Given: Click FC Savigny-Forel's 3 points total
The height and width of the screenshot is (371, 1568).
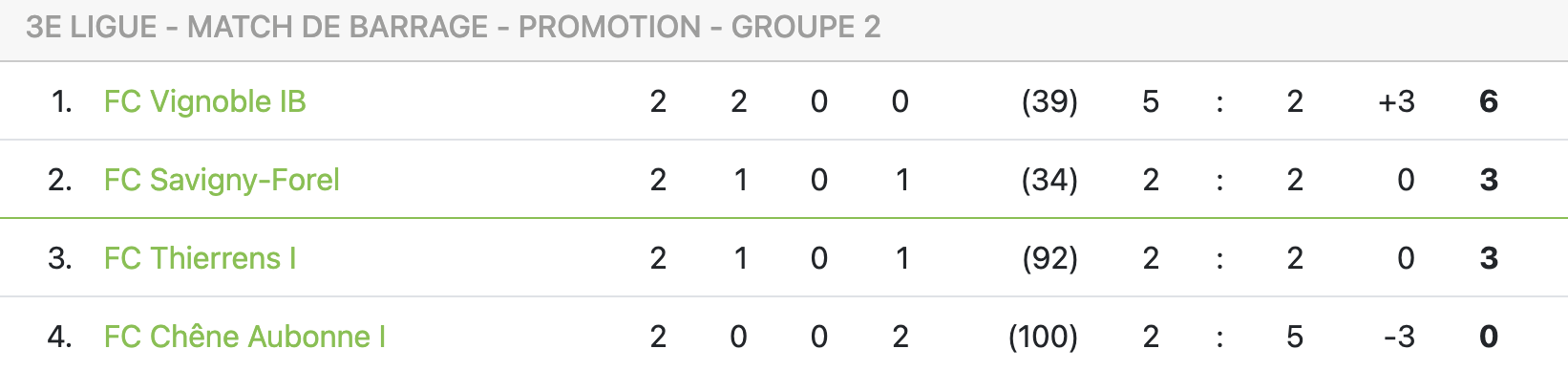Looking at the screenshot, I should tap(1489, 180).
